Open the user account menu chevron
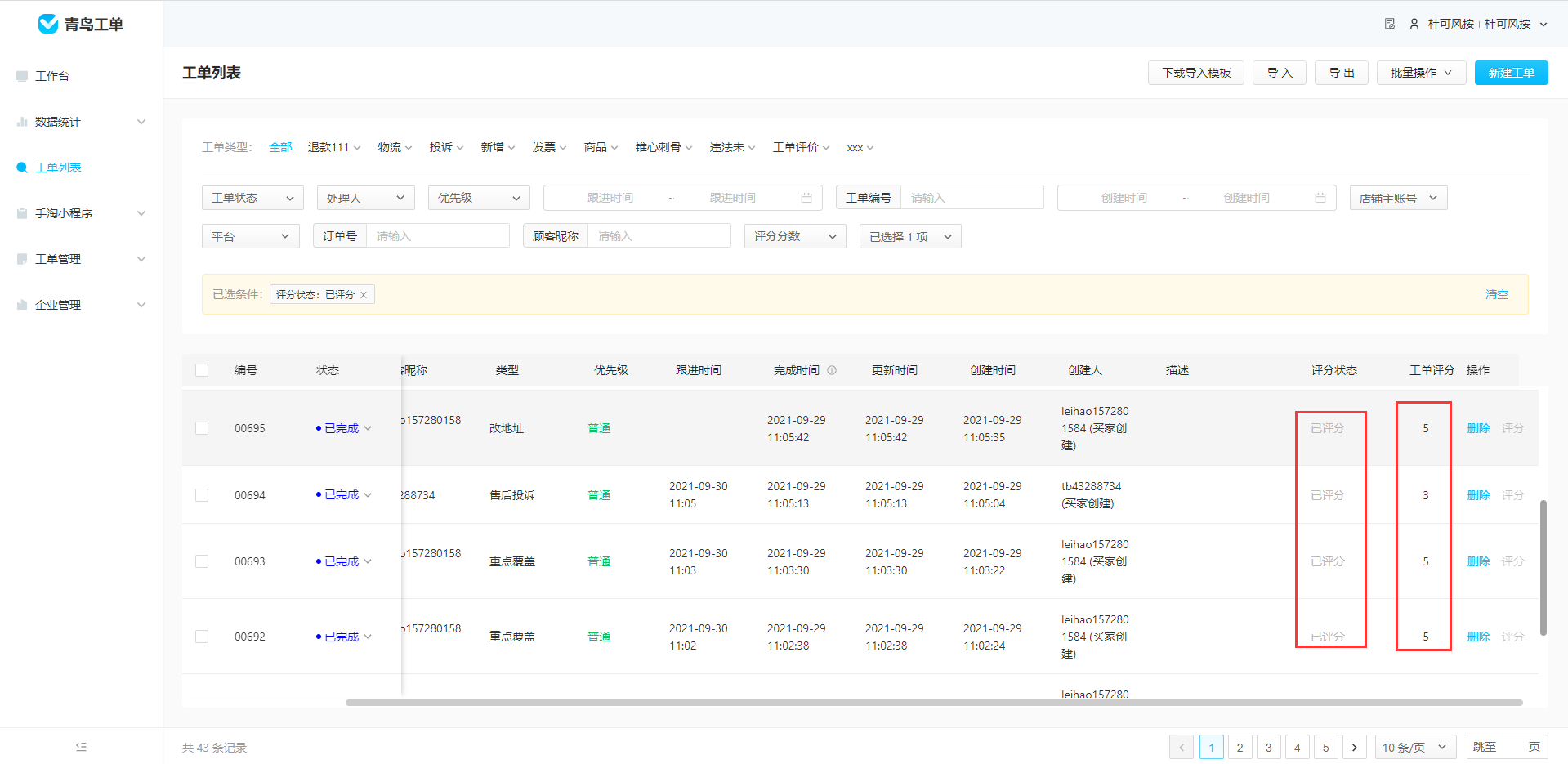This screenshot has height=764, width=1568. tap(1543, 25)
